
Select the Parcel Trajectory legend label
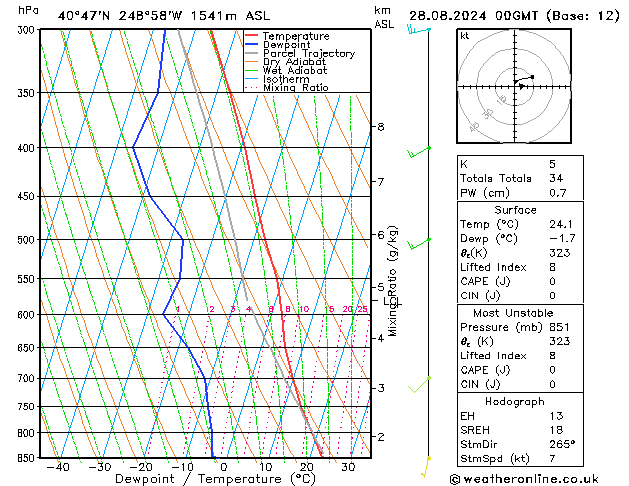[x=309, y=53]
